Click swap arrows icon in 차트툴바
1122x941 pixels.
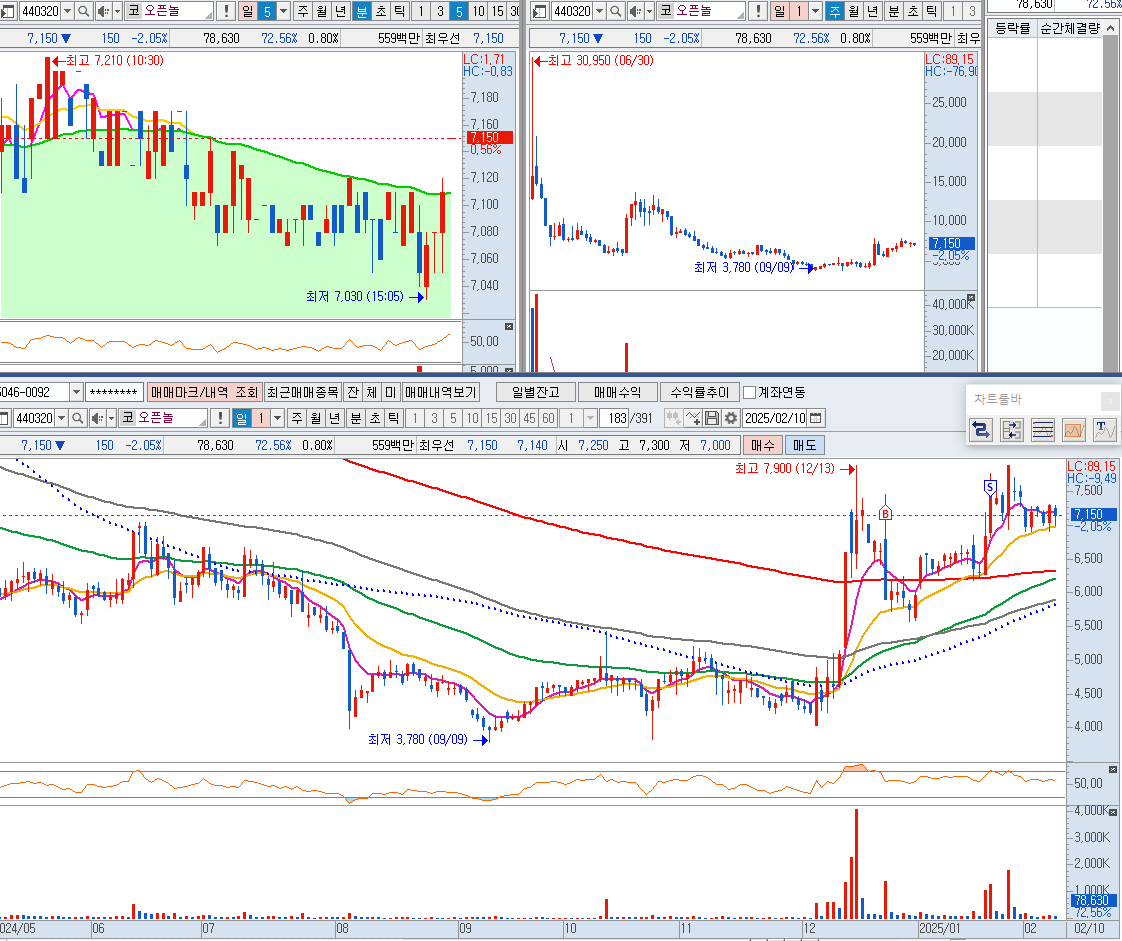[x=981, y=430]
